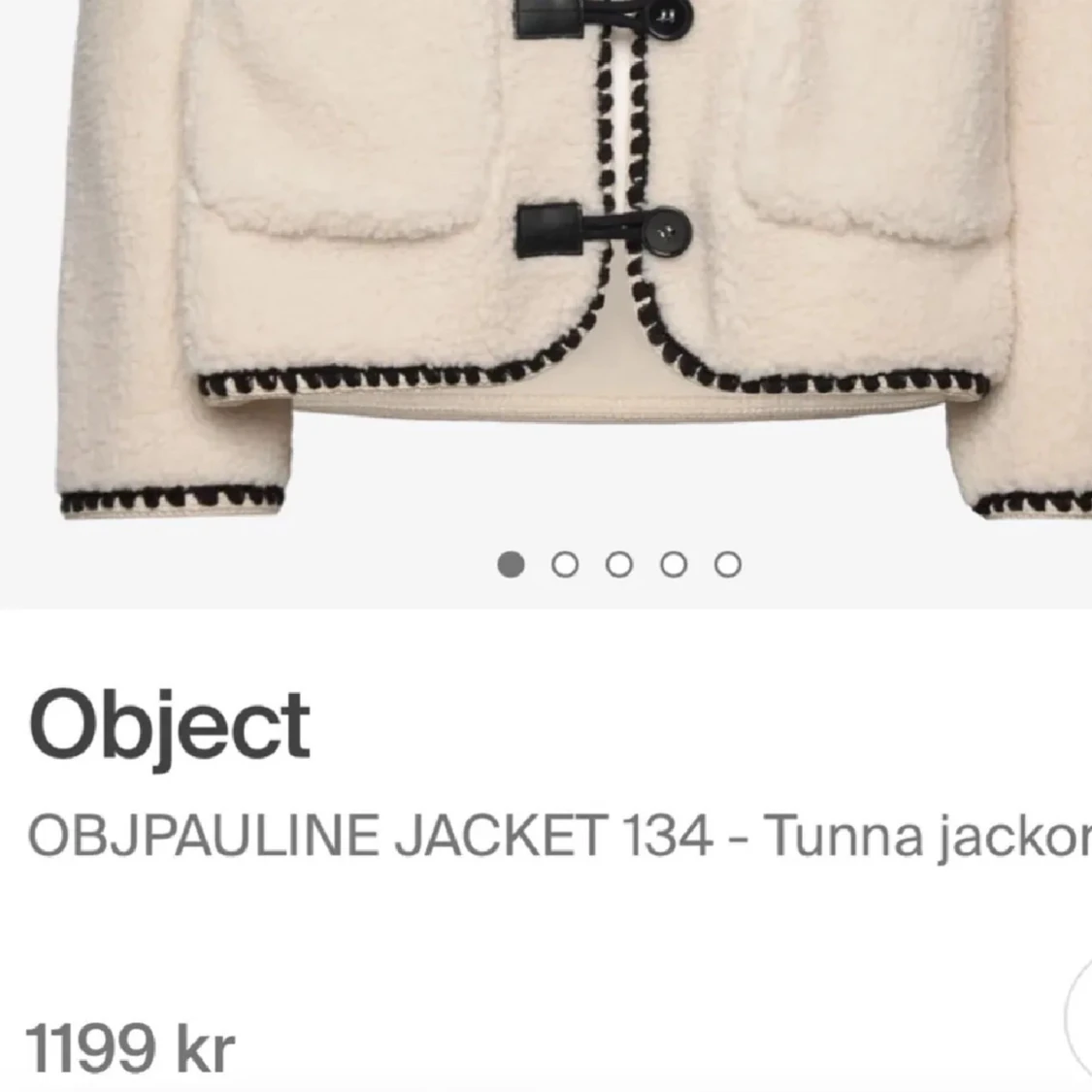
Task: Click the OBJPAULINE JACKET 134 product title
Action: (370, 835)
